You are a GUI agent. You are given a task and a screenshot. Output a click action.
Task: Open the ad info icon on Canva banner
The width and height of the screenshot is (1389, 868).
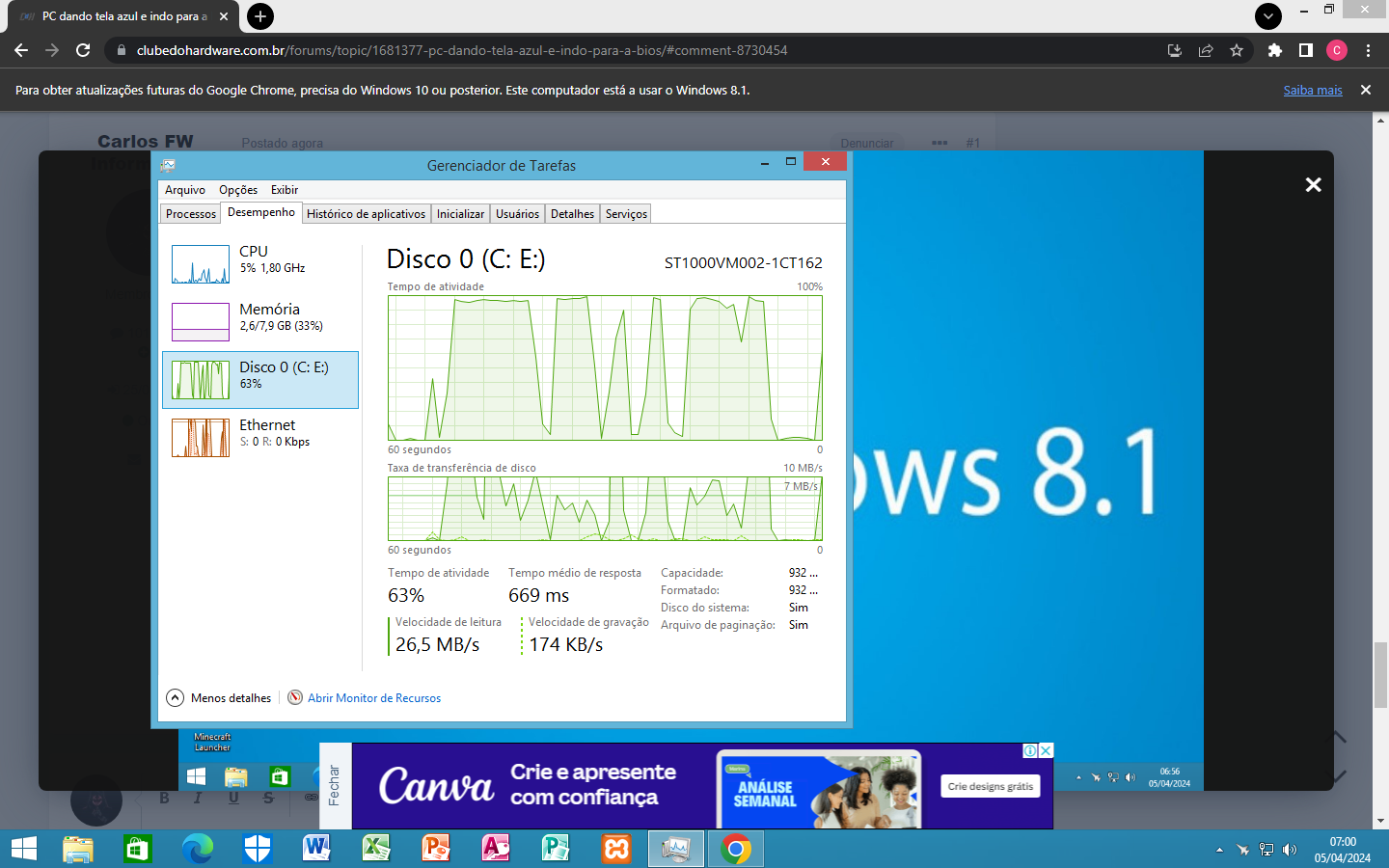click(x=1030, y=750)
